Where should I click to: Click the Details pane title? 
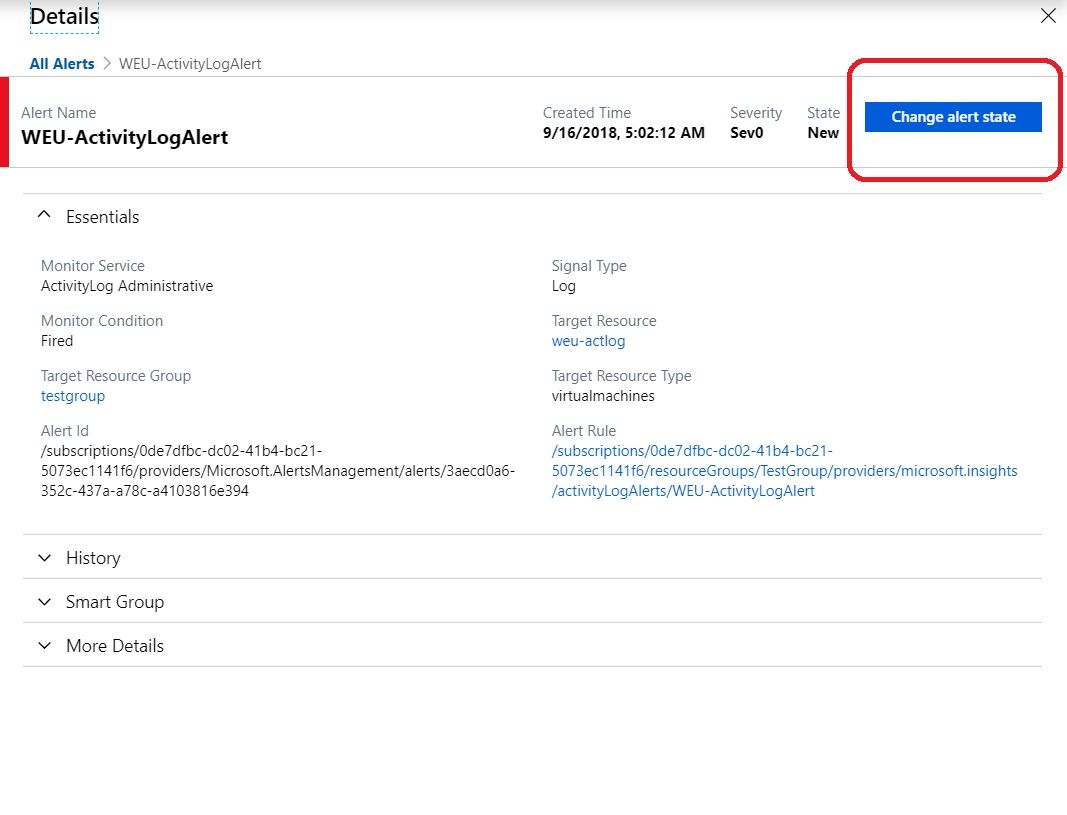pyautogui.click(x=65, y=16)
